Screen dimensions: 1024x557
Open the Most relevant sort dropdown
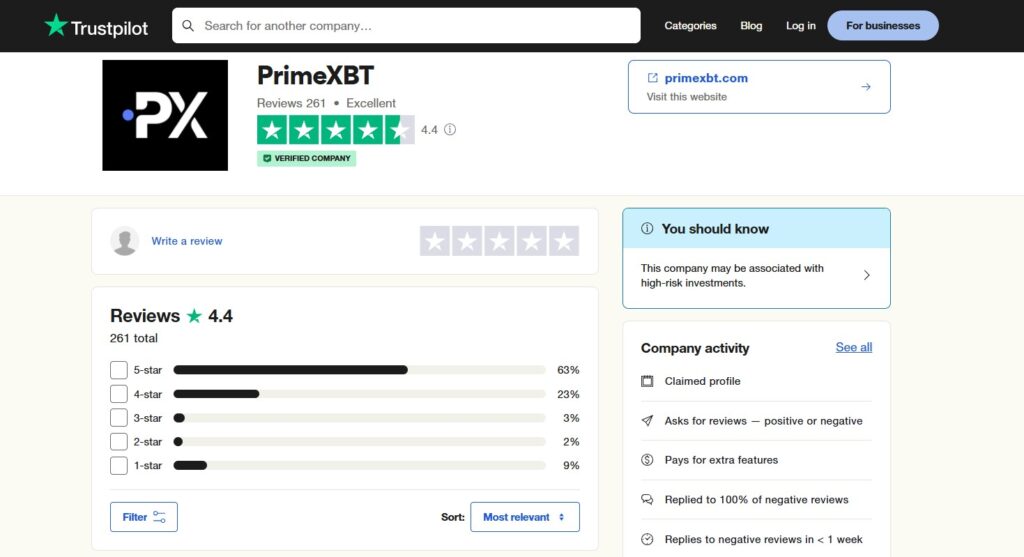pyautogui.click(x=524, y=517)
